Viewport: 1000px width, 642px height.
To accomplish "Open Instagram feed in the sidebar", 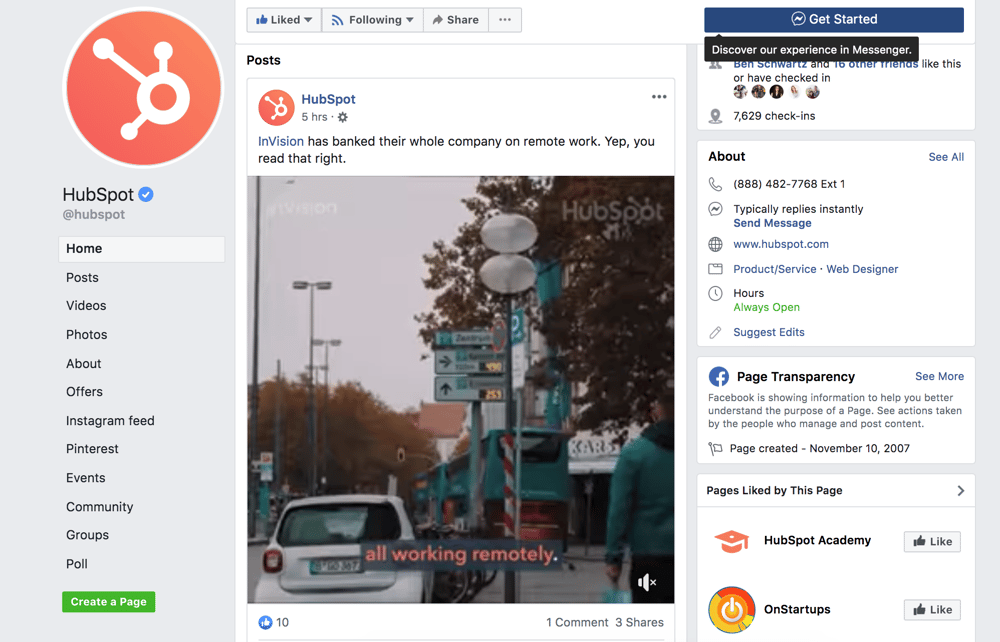I will pyautogui.click(x=110, y=421).
